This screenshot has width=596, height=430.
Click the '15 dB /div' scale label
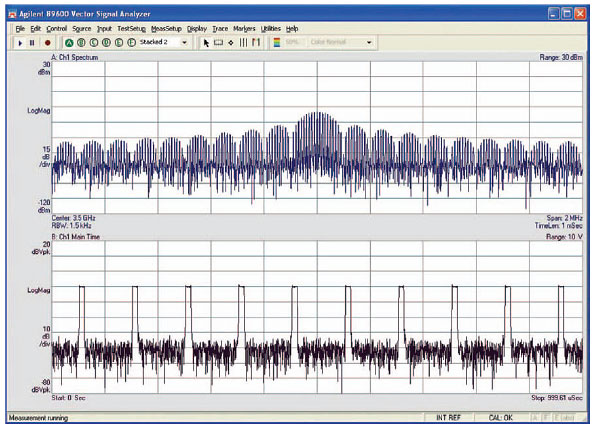coord(45,157)
